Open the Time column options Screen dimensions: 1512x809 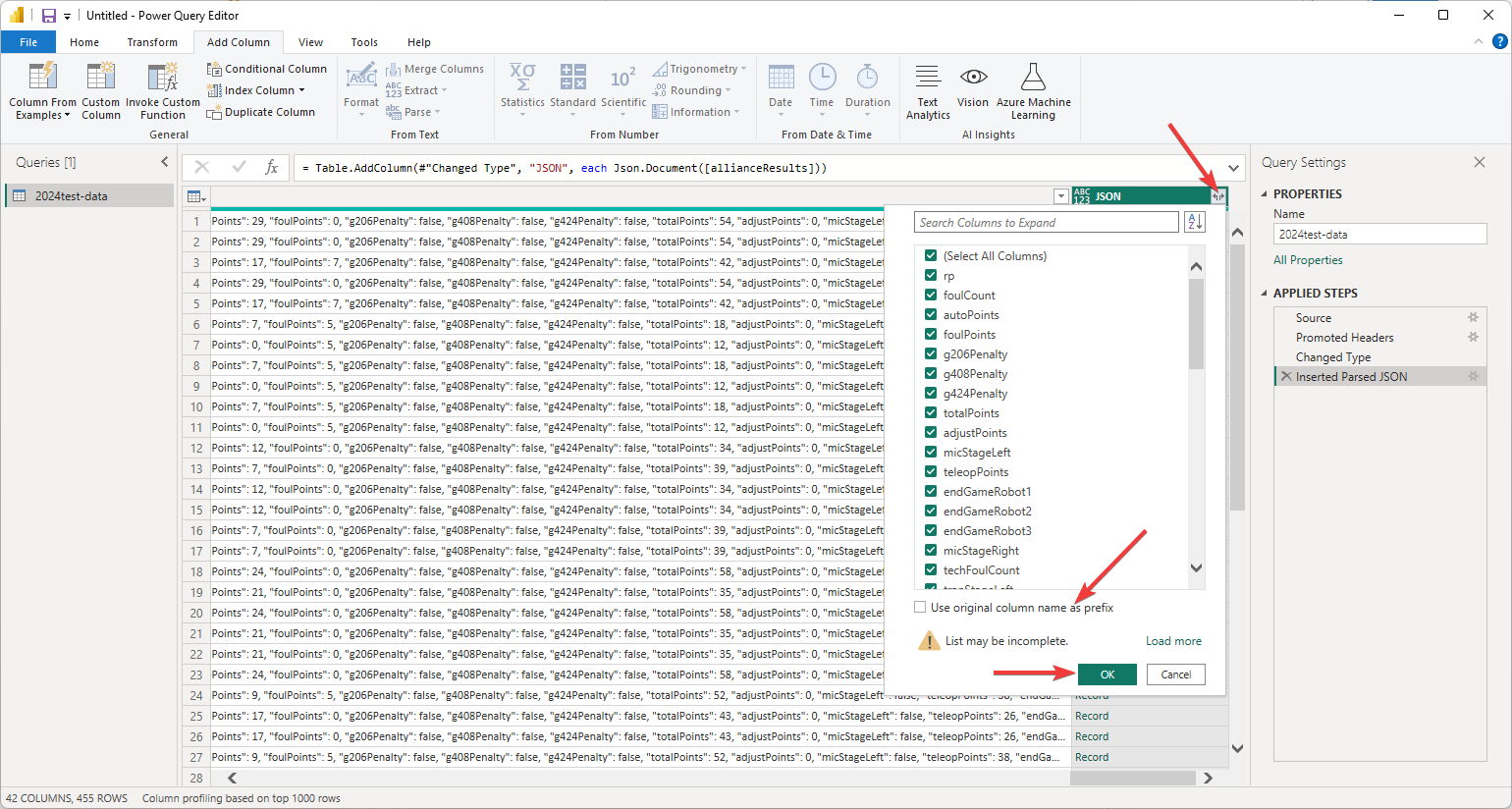(x=822, y=90)
